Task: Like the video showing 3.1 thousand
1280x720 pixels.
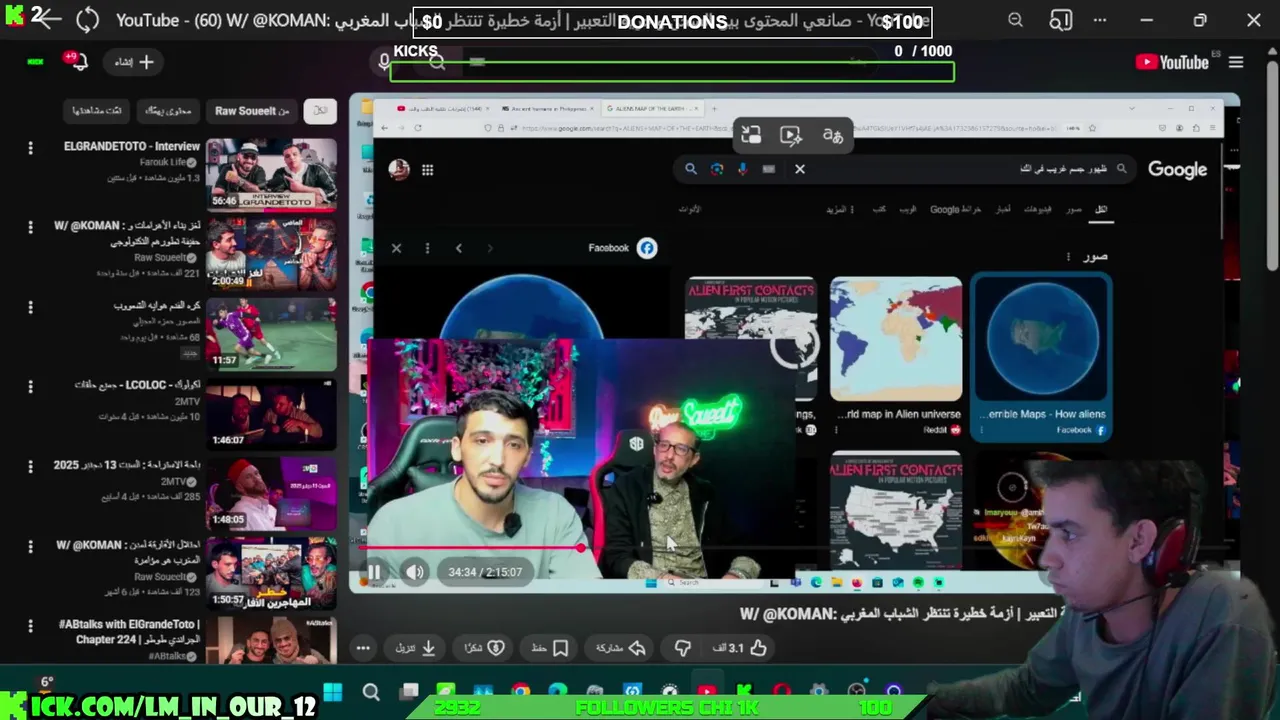Action: coord(740,648)
